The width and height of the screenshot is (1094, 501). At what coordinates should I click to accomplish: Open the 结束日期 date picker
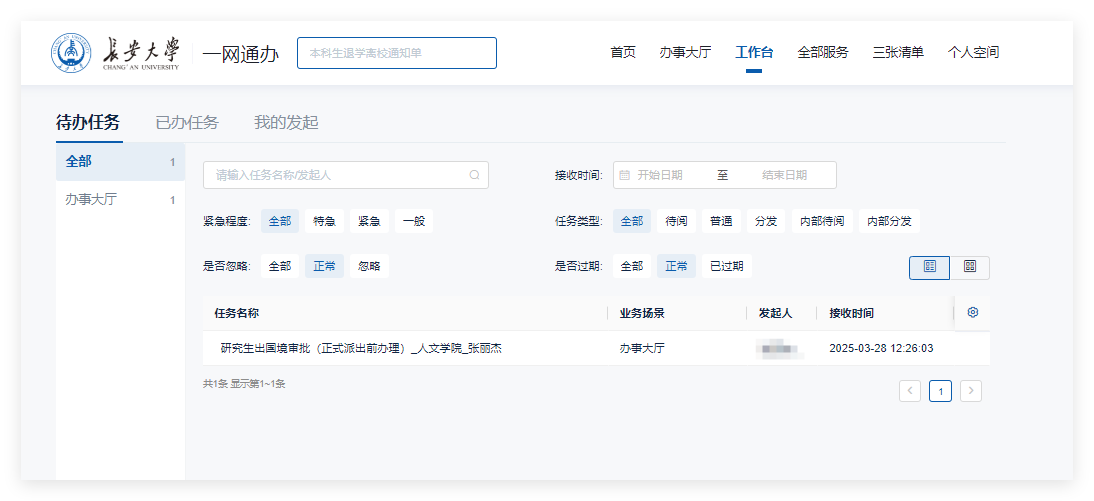point(784,175)
